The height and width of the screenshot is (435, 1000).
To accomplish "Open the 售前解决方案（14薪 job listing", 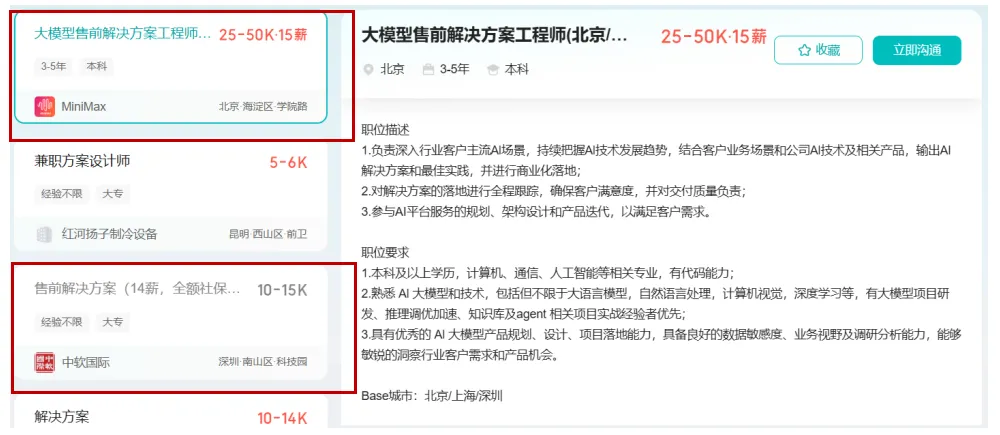I will tap(138, 290).
